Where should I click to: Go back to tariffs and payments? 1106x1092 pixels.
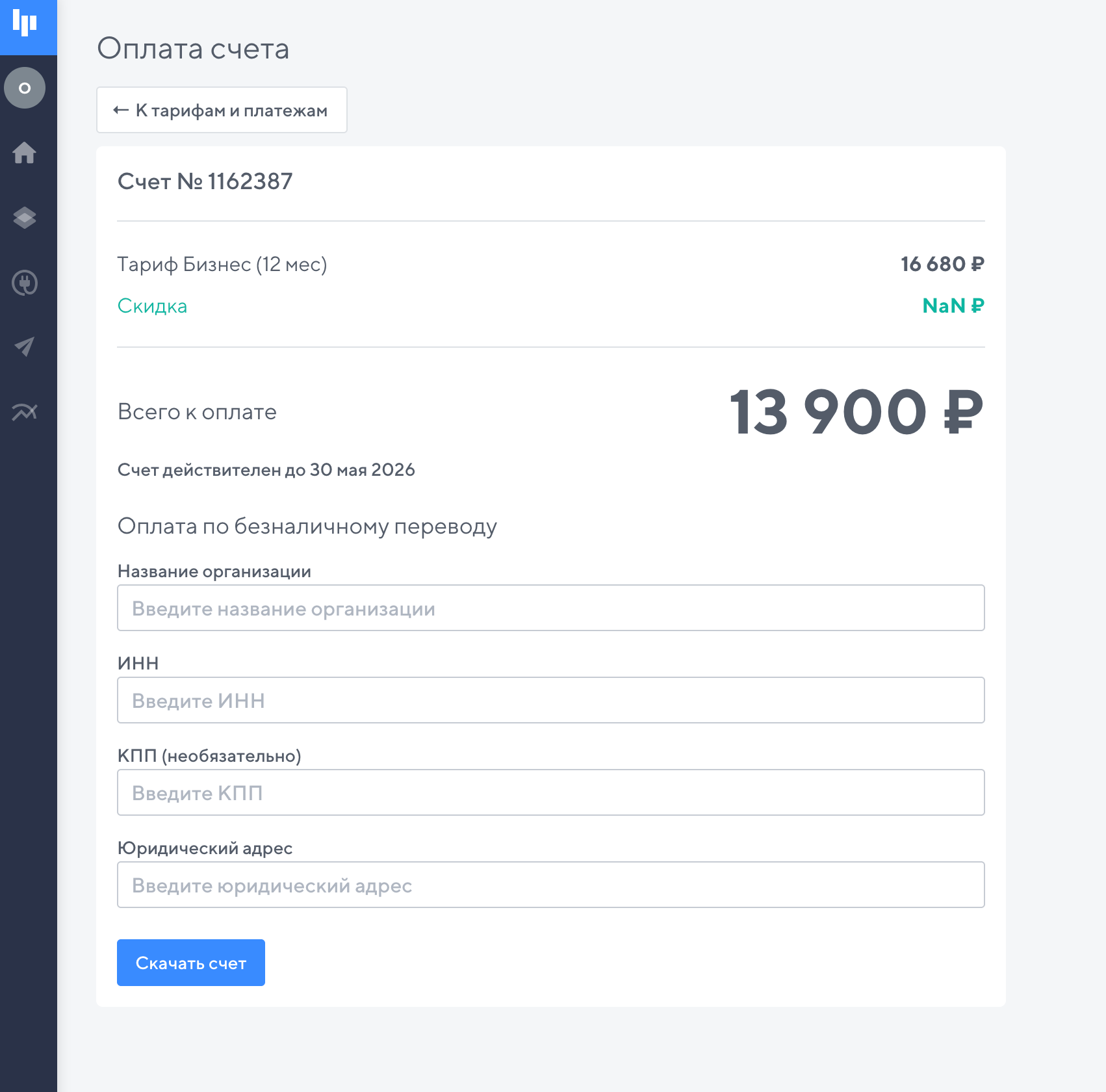tap(222, 110)
